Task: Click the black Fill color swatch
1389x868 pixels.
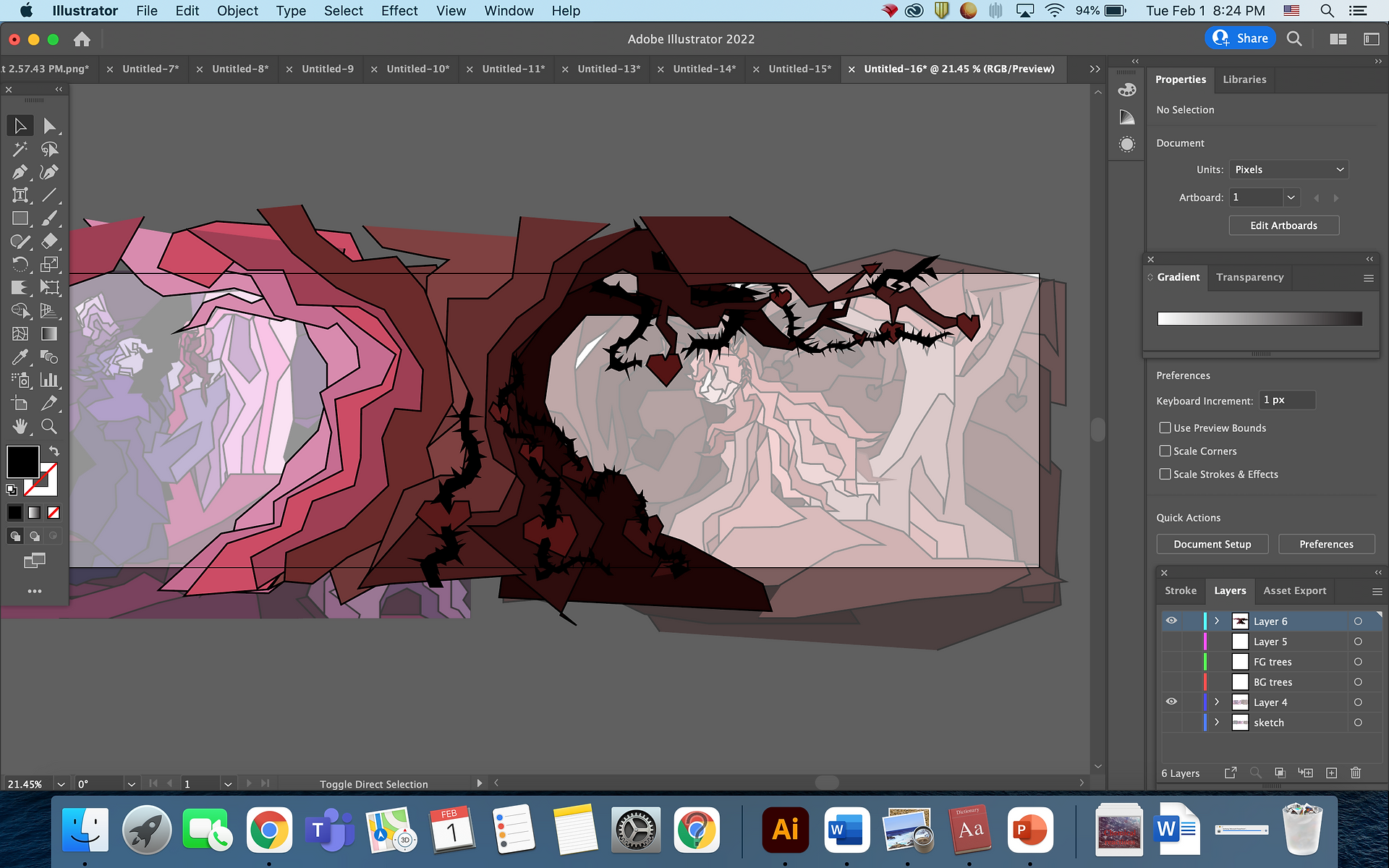Action: (x=22, y=461)
